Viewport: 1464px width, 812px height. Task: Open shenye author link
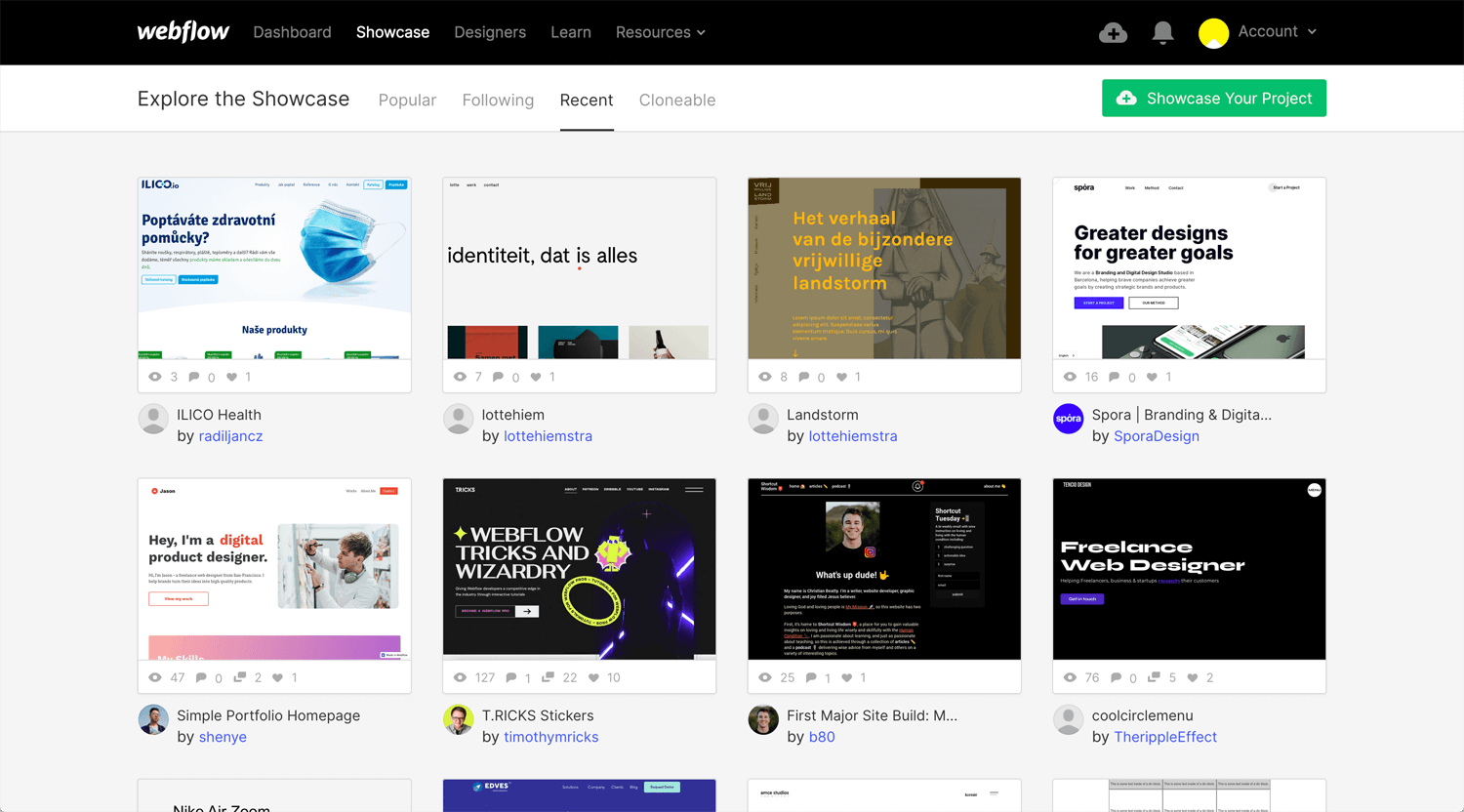click(223, 737)
